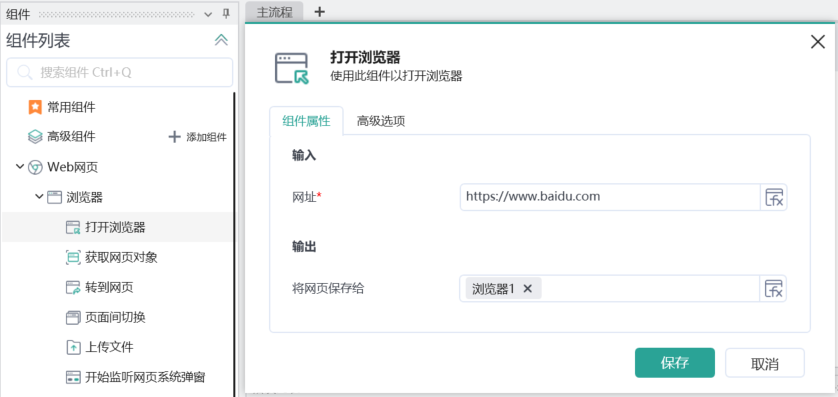Click the 保存 button
The image size is (838, 397).
tap(675, 363)
